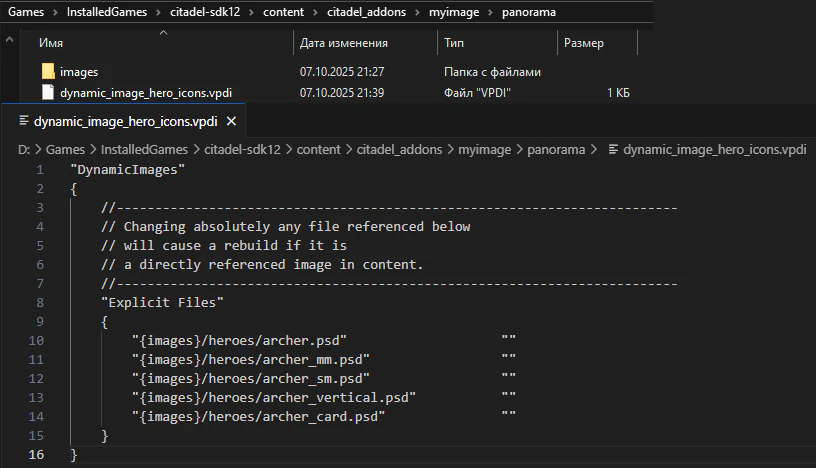816x468 pixels.
Task: Open the D: drive editor breadcrumb
Action: [24, 149]
